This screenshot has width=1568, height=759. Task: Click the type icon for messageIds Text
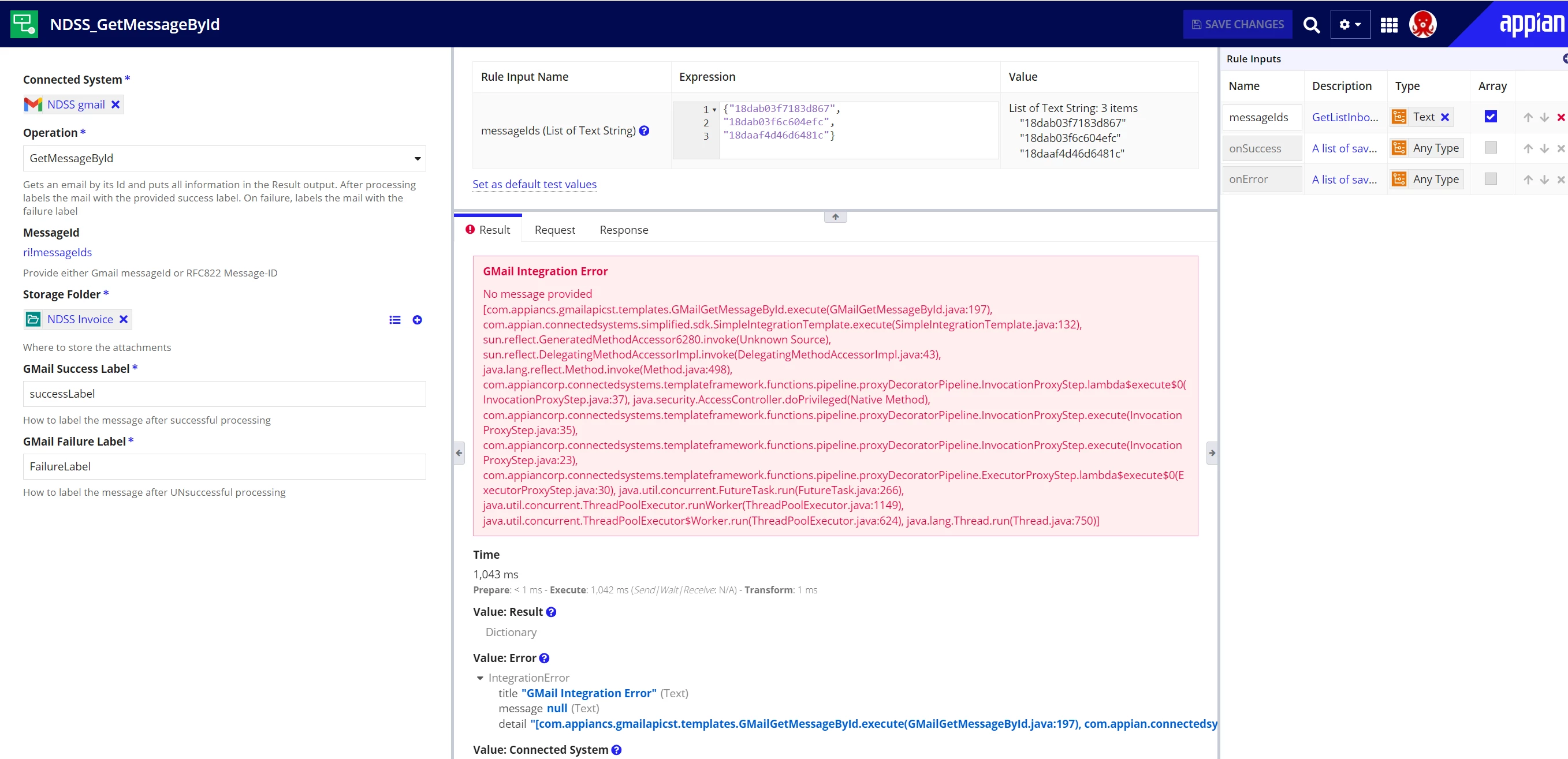1399,117
